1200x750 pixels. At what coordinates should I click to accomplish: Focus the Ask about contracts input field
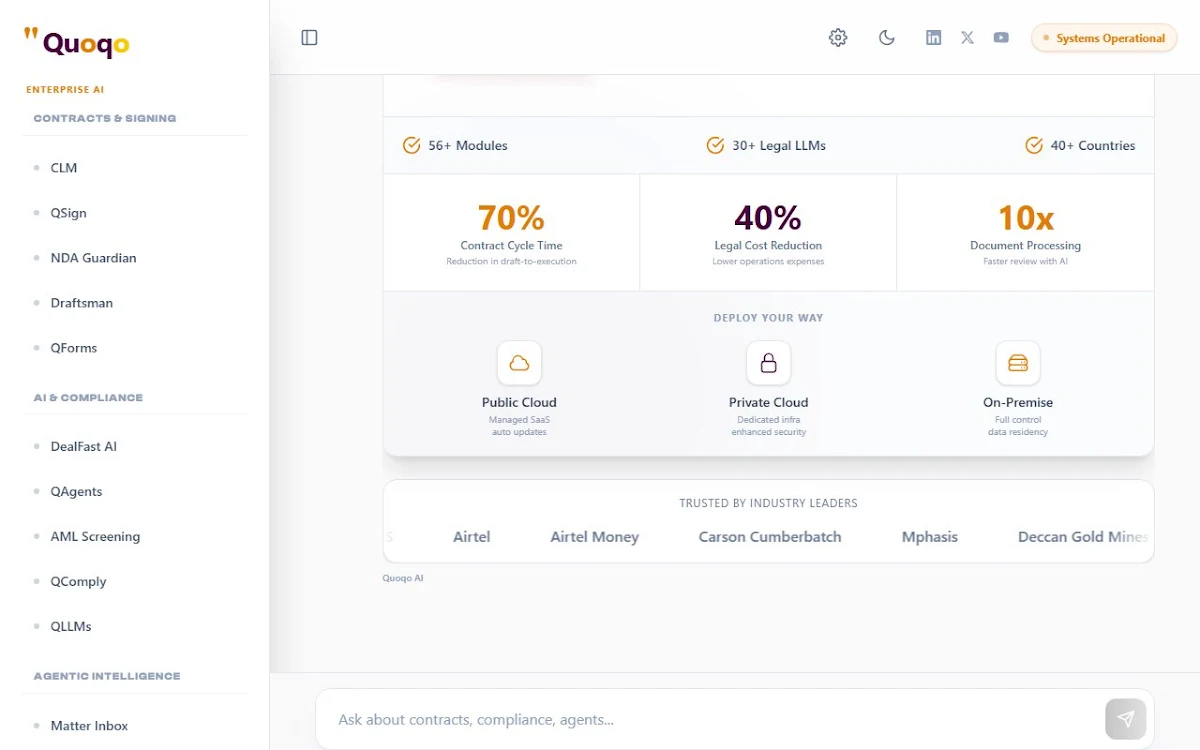(x=715, y=720)
